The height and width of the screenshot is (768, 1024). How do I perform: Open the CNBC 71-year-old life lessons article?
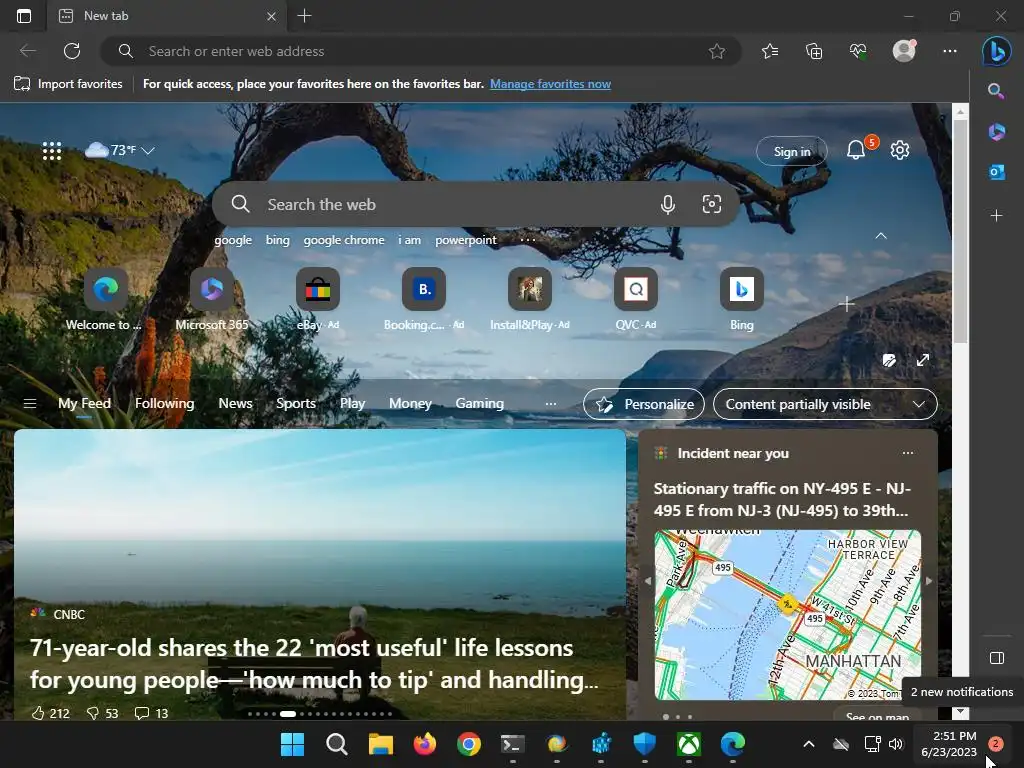pyautogui.click(x=314, y=664)
